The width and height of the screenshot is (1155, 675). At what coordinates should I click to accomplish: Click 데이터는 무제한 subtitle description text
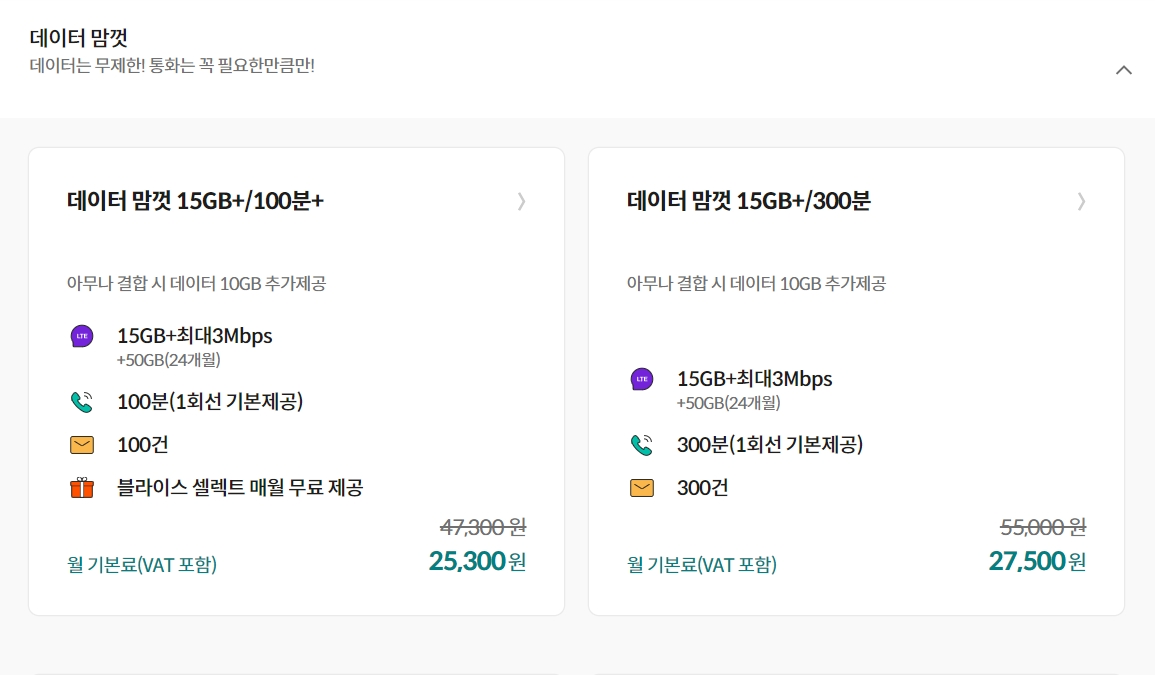[172, 66]
